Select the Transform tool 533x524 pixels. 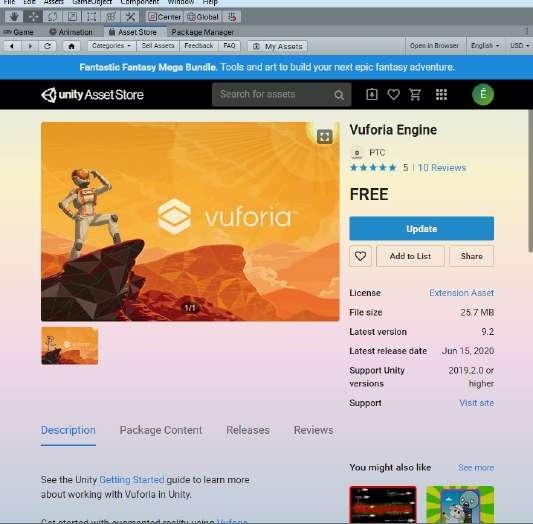point(111,17)
